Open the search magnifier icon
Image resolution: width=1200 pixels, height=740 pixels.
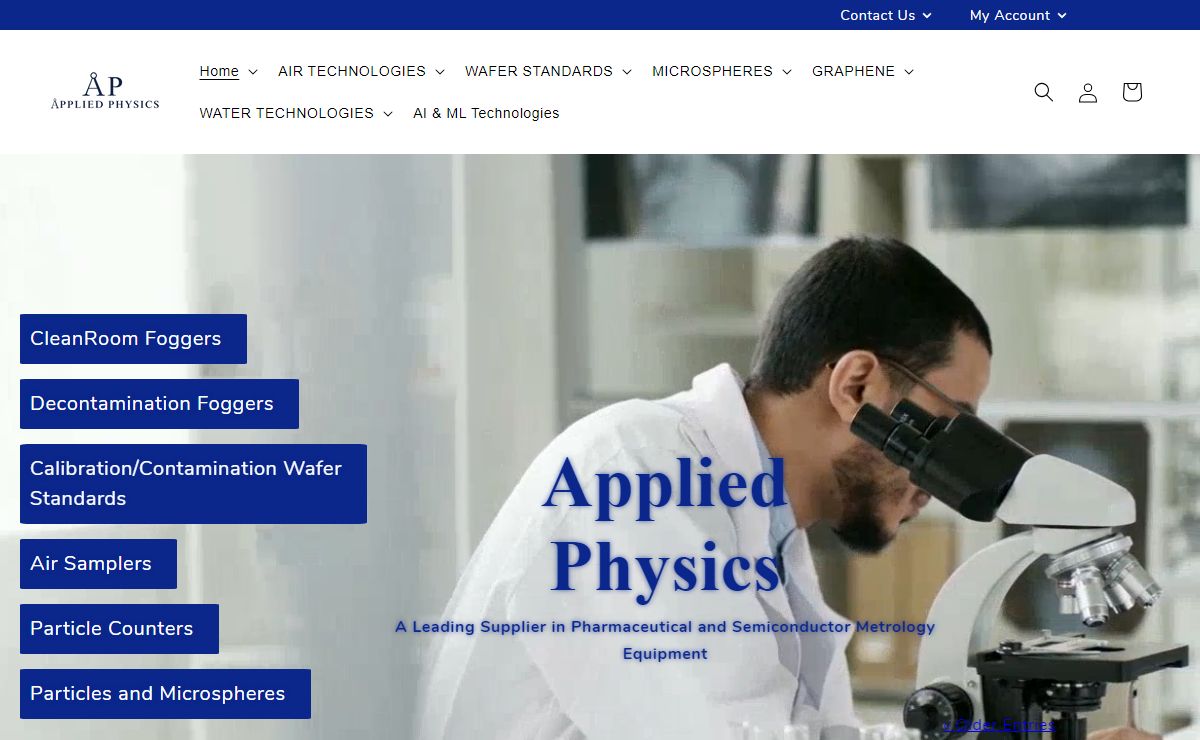point(1043,92)
